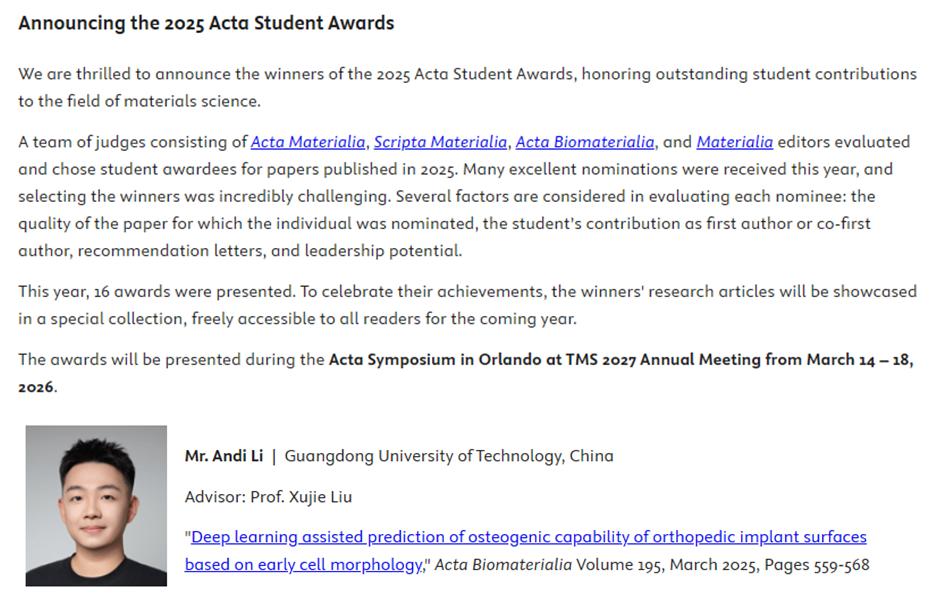
Task: Click the bold '2026' date text
Action: click(x=36, y=387)
